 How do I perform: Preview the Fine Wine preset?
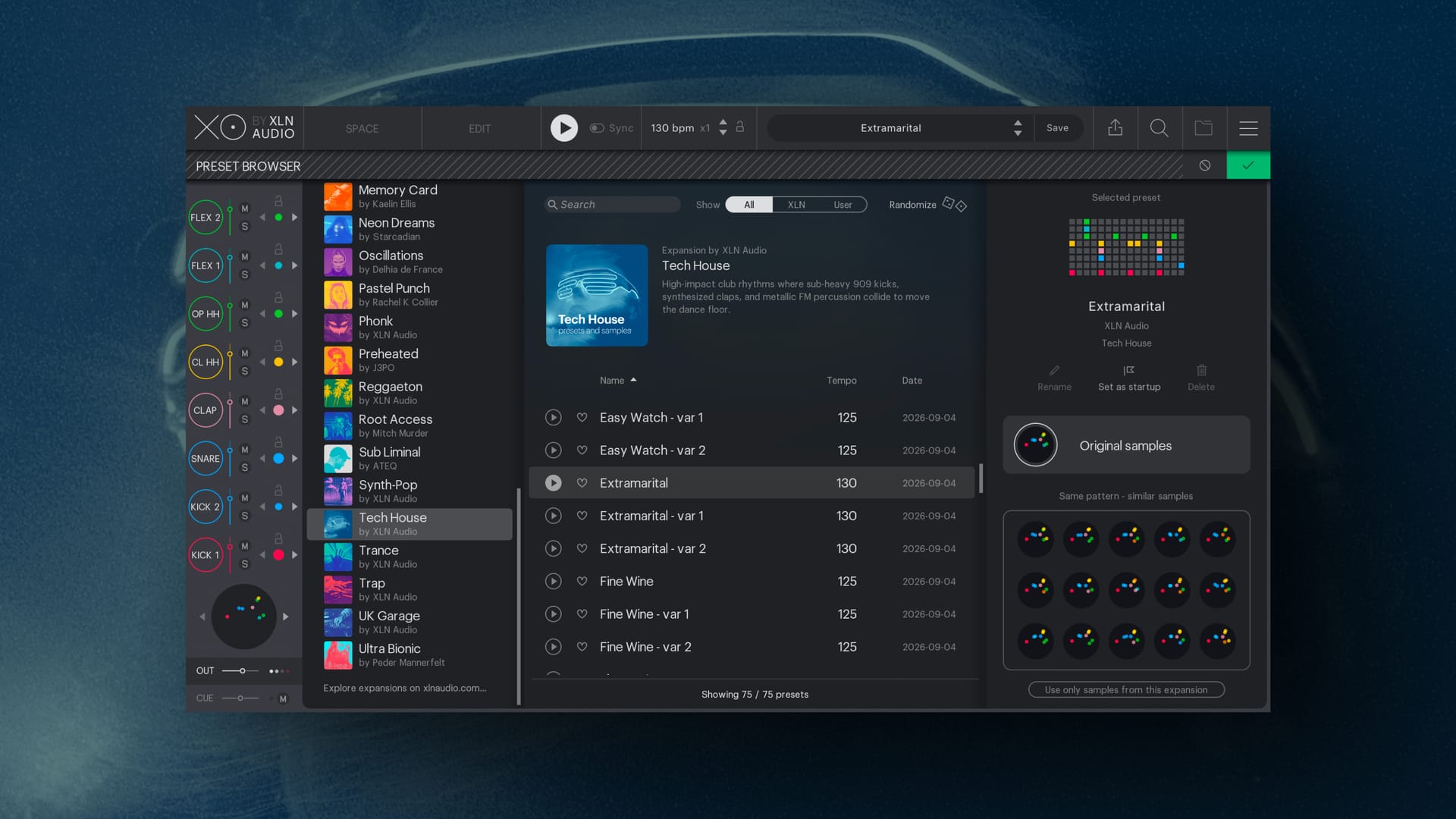click(554, 581)
